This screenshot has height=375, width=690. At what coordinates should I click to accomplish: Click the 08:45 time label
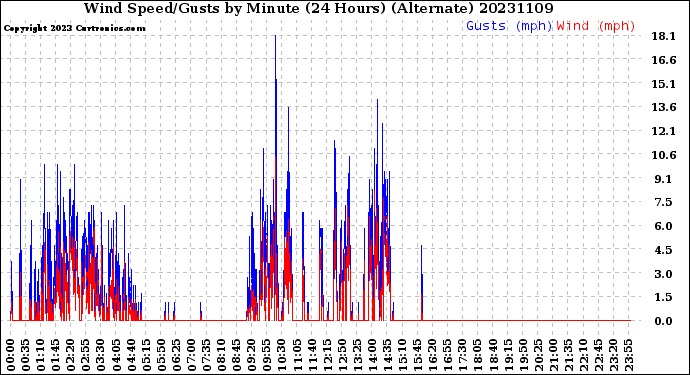click(x=237, y=355)
